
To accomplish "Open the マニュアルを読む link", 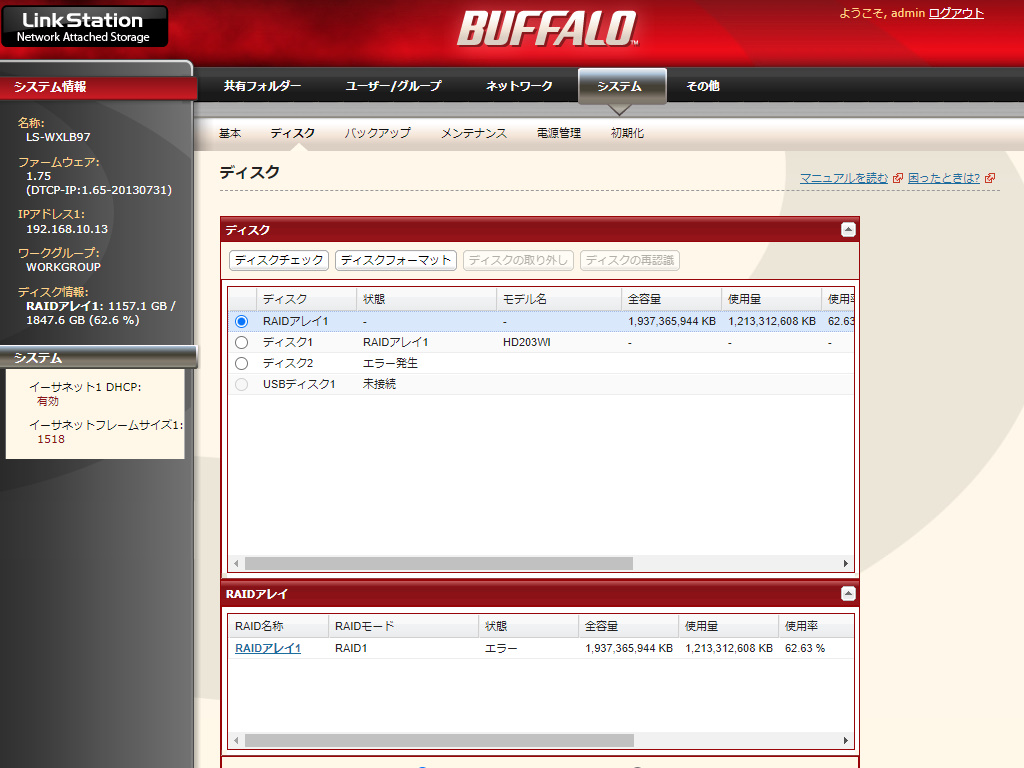I will [844, 178].
